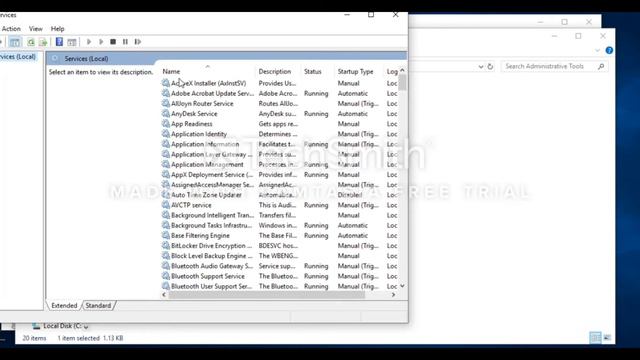The image size is (640, 360).
Task: Click the gear icon beside Base Filtering Engine
Action: click(166, 236)
